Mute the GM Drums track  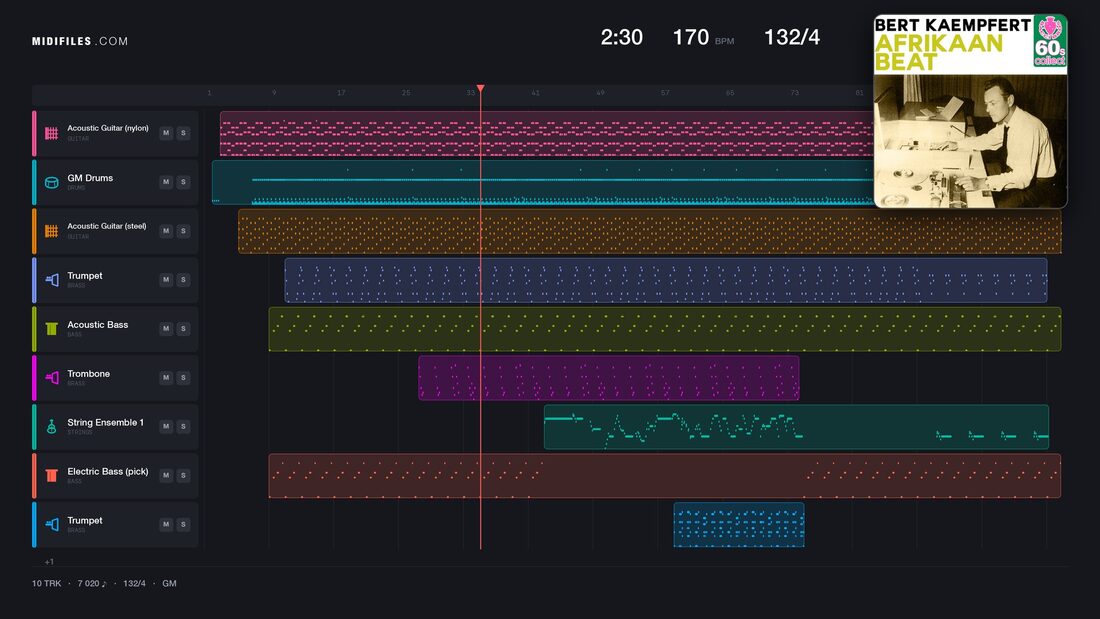click(x=166, y=182)
